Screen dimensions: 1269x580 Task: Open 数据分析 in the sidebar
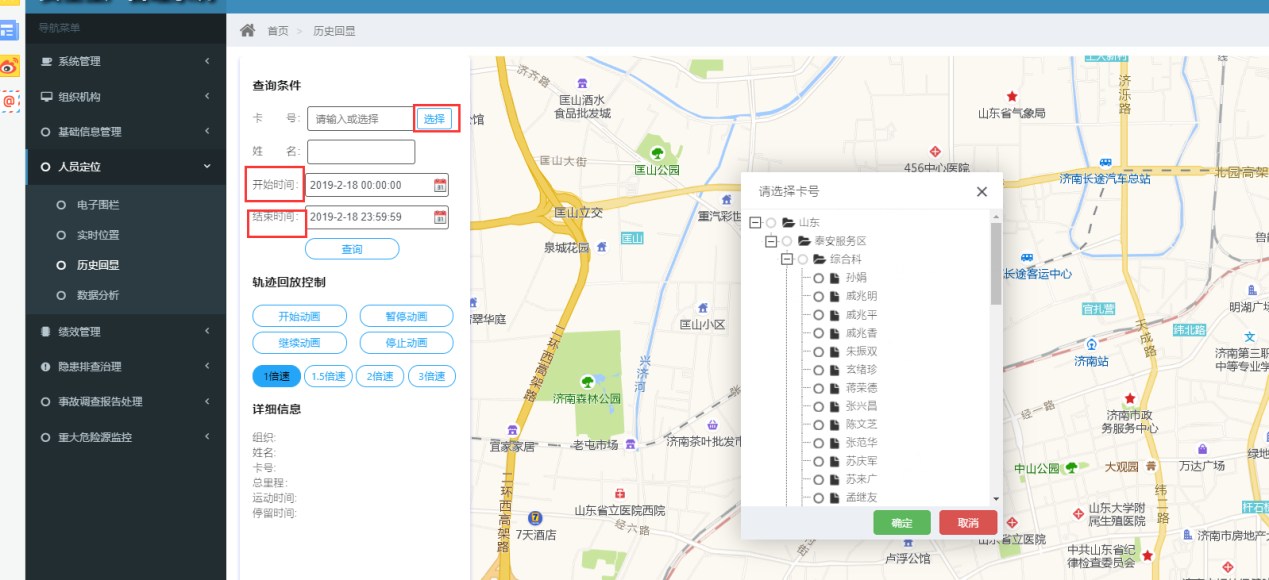tap(98, 295)
